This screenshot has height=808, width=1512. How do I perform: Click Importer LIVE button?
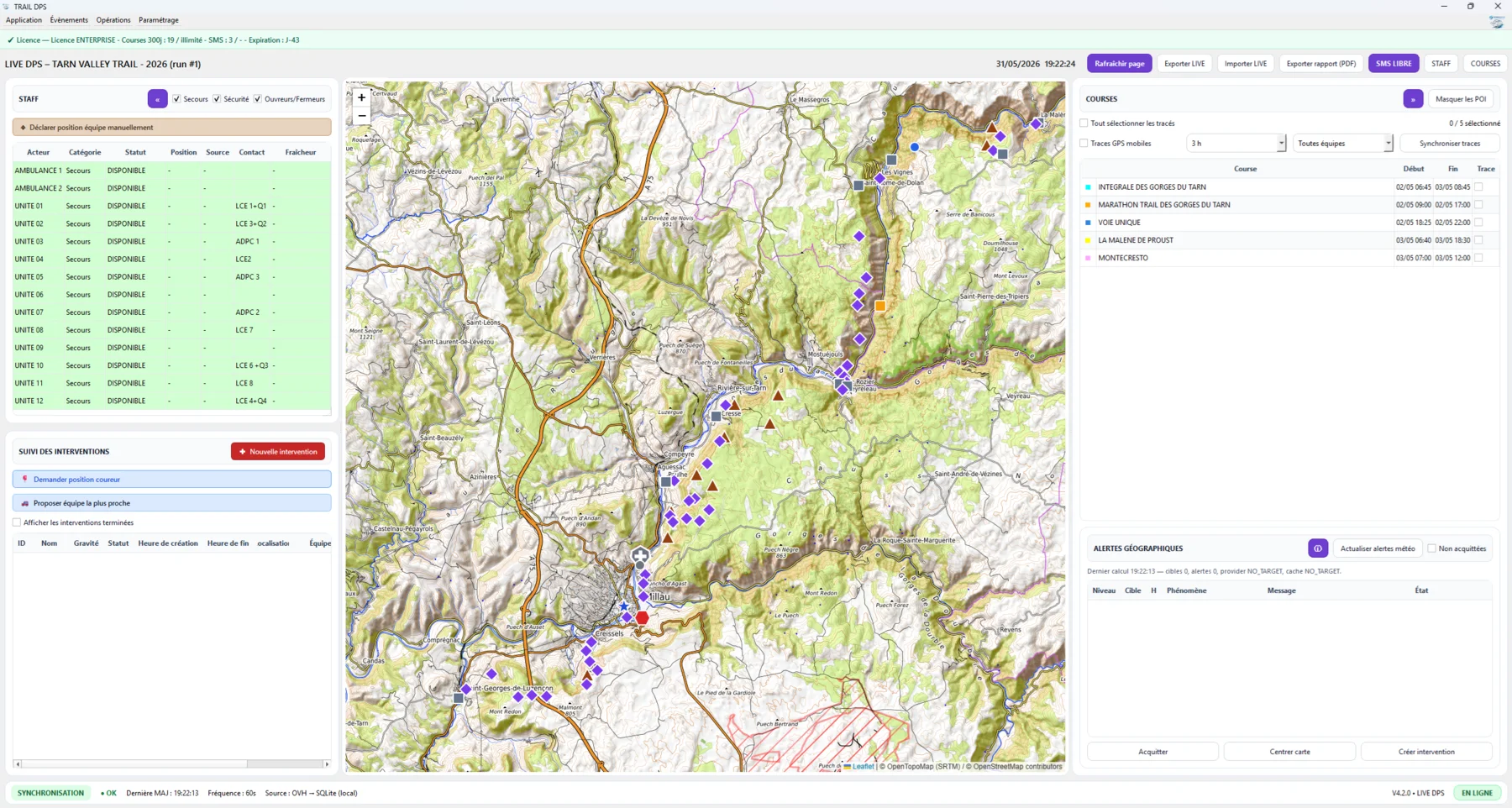pos(1245,64)
